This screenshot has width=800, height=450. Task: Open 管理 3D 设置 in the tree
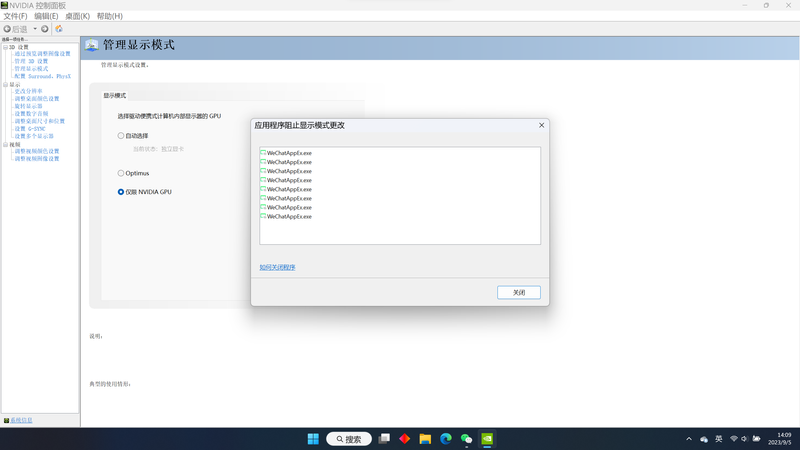click(31, 61)
